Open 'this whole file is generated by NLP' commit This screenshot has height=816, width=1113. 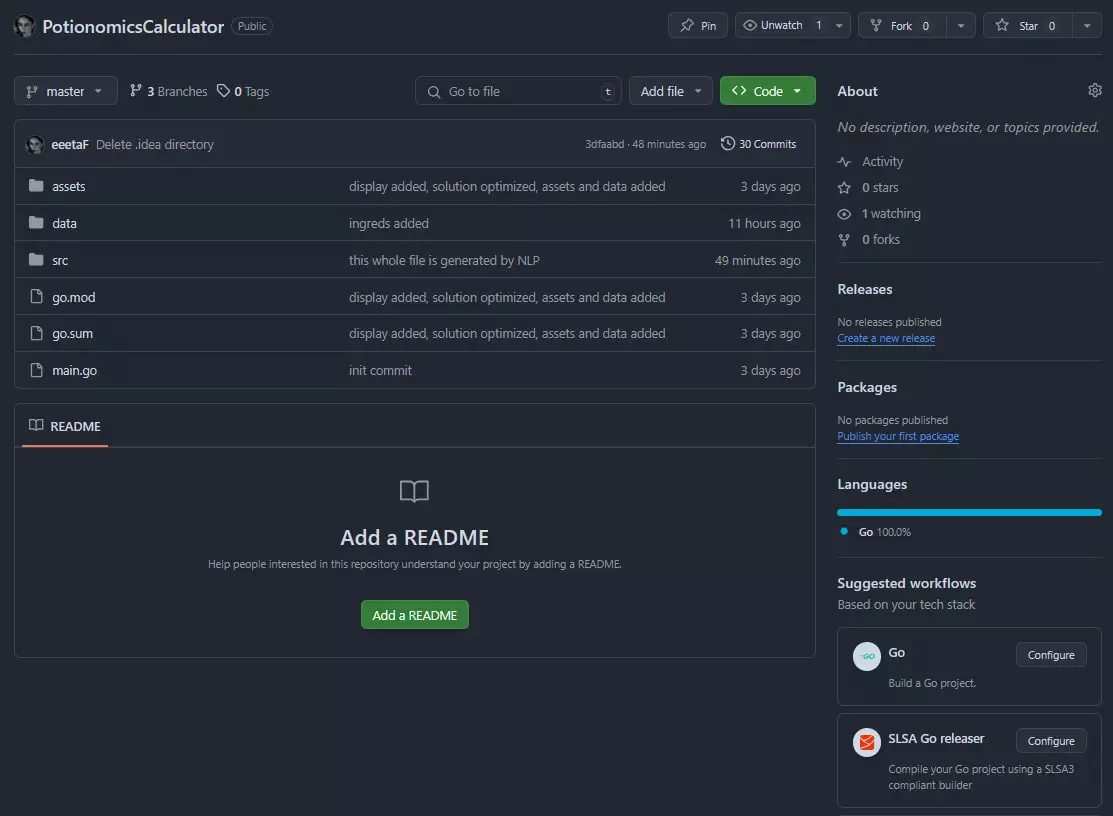click(444, 260)
